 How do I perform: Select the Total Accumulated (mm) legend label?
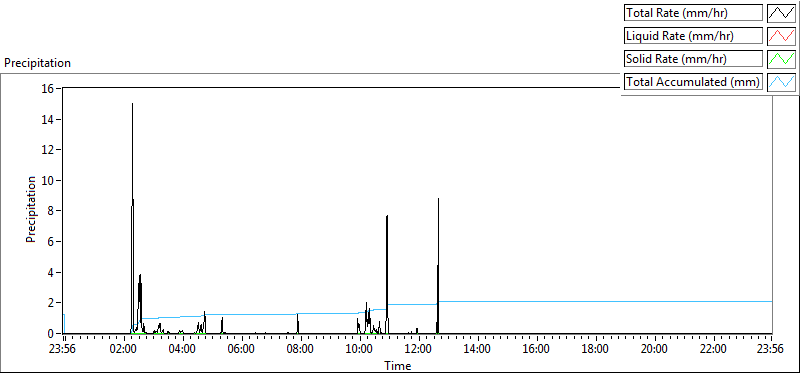pos(693,82)
